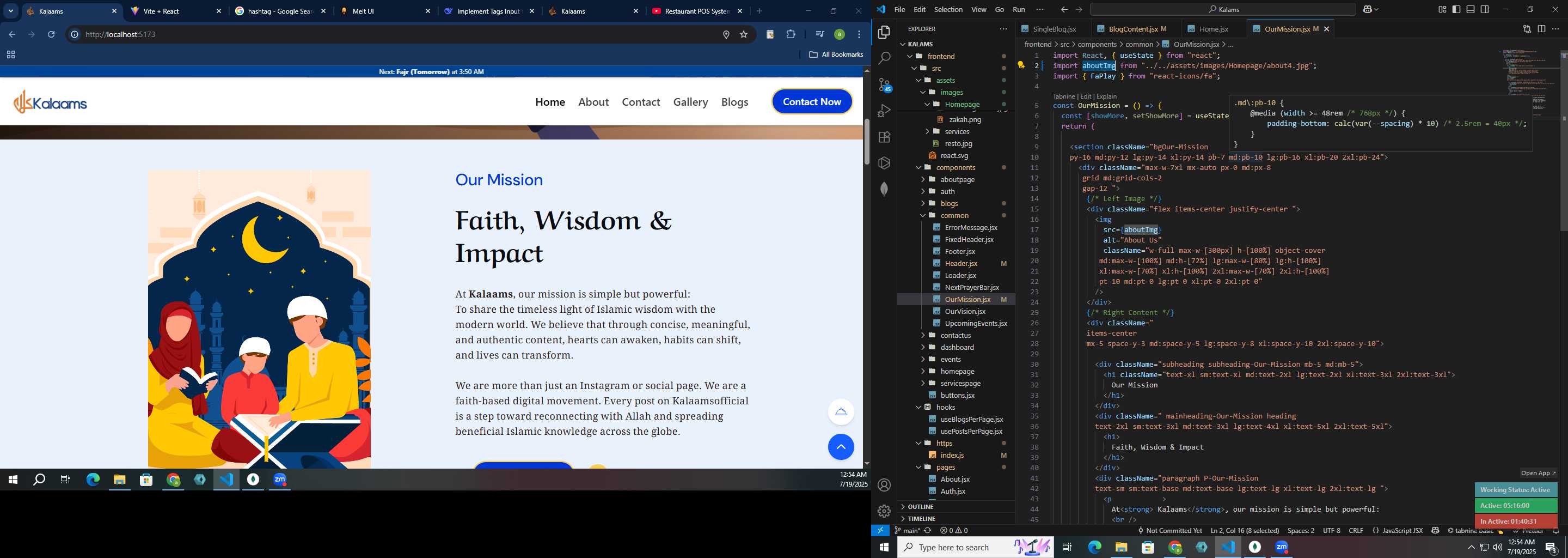This screenshot has width=1568, height=558.
Task: Open the Run and Debug view
Action: [x=884, y=111]
